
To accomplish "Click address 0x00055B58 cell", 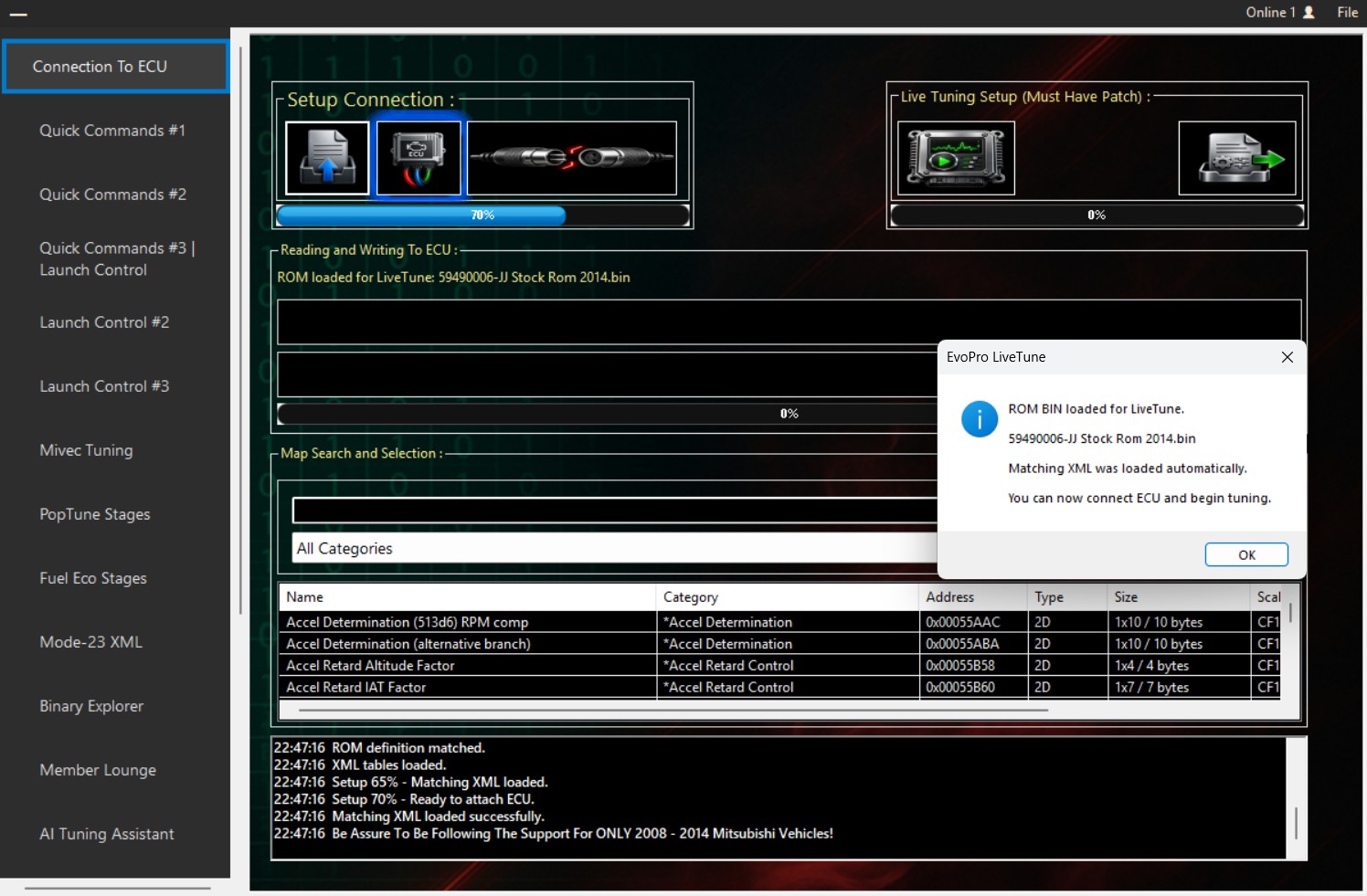I will (972, 666).
